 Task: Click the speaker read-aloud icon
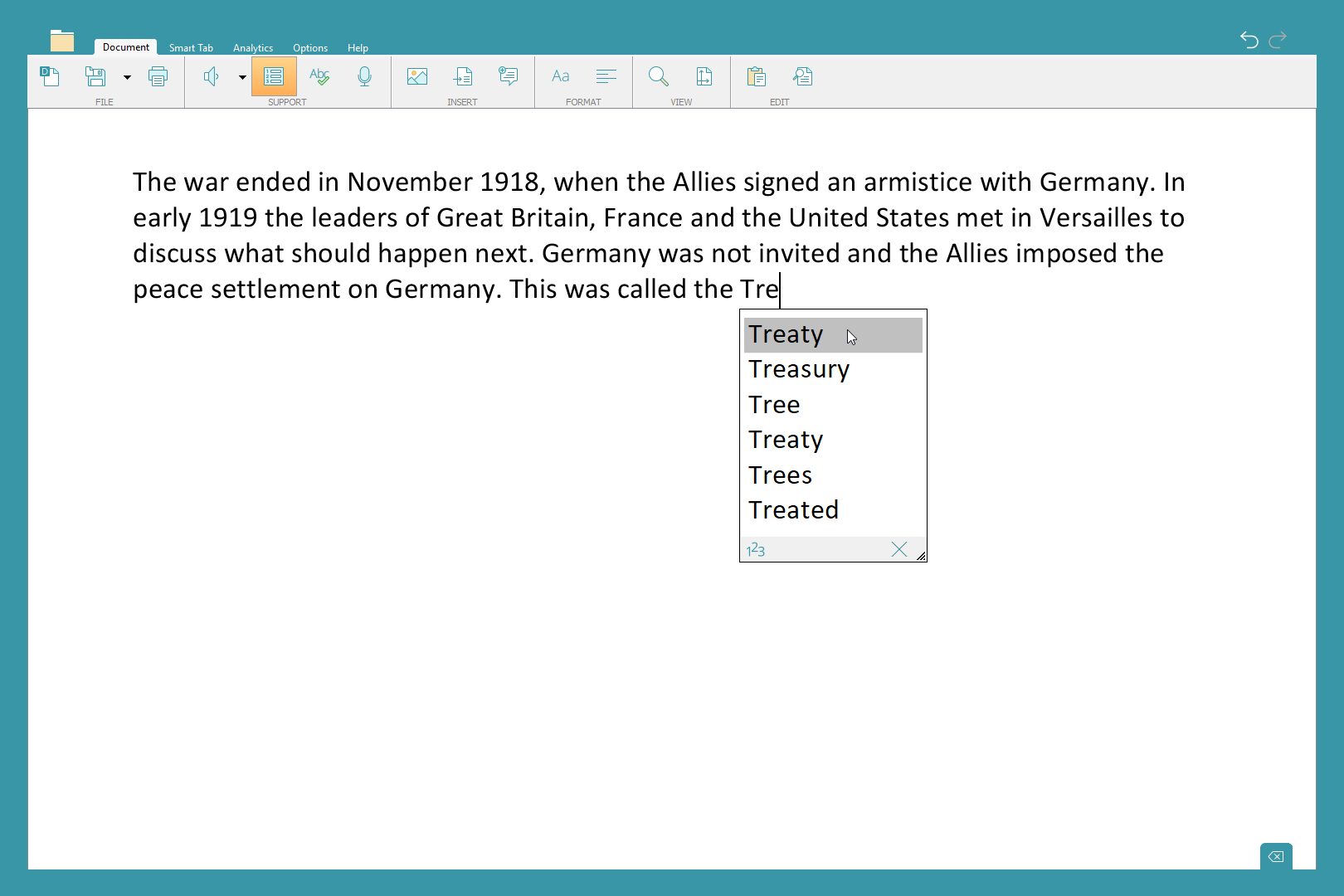[x=212, y=77]
